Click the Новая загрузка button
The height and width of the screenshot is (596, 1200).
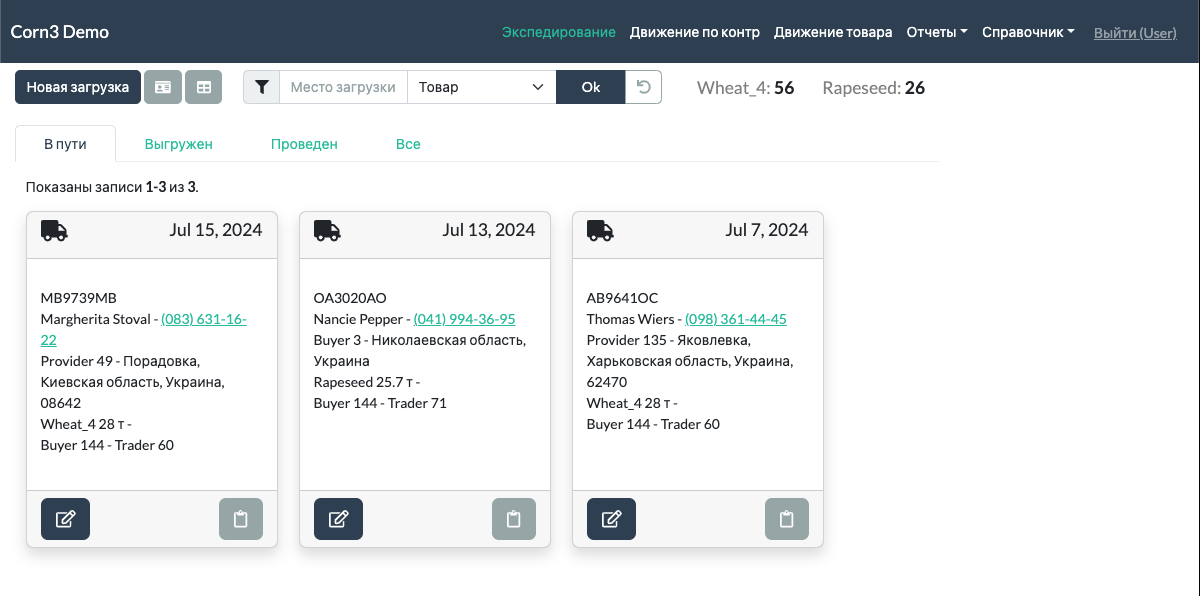coord(78,87)
